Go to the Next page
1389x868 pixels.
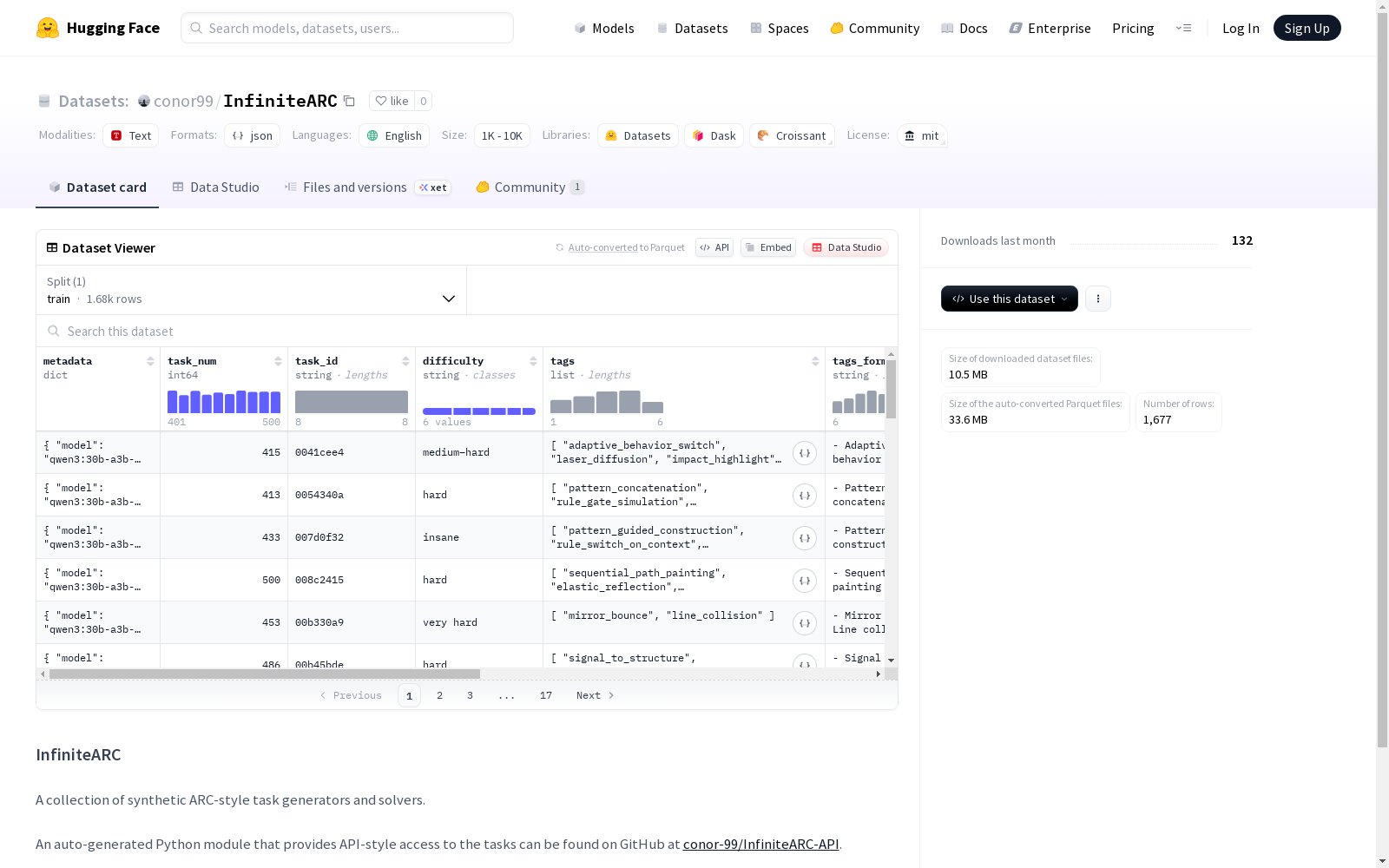click(x=596, y=695)
